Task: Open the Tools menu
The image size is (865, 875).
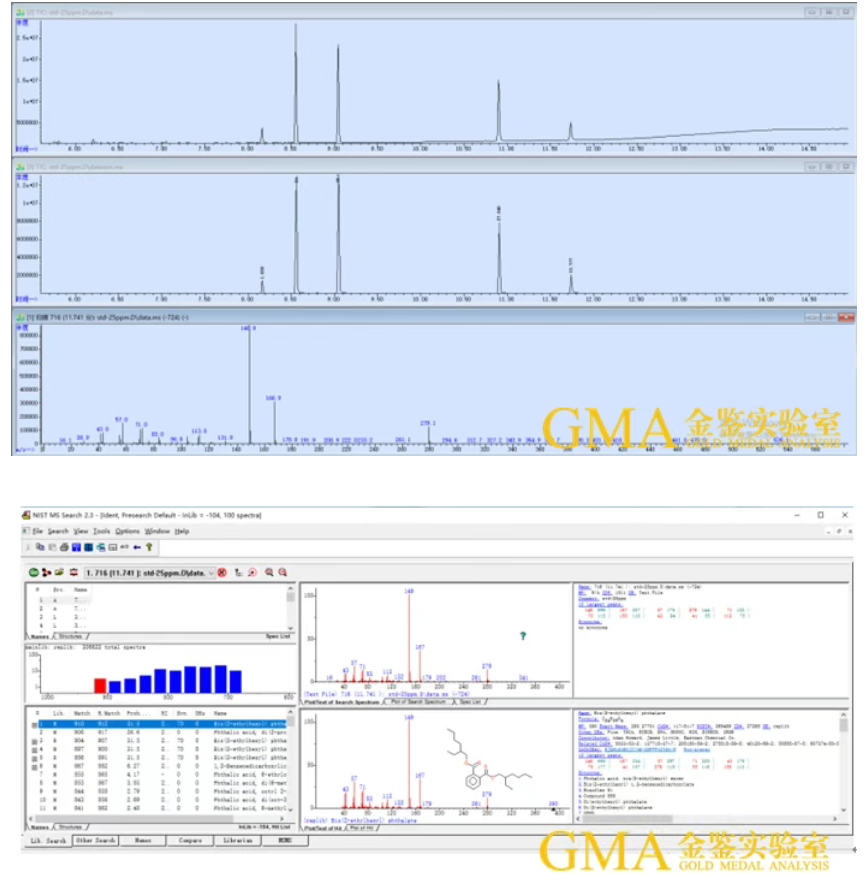Action: point(102,531)
